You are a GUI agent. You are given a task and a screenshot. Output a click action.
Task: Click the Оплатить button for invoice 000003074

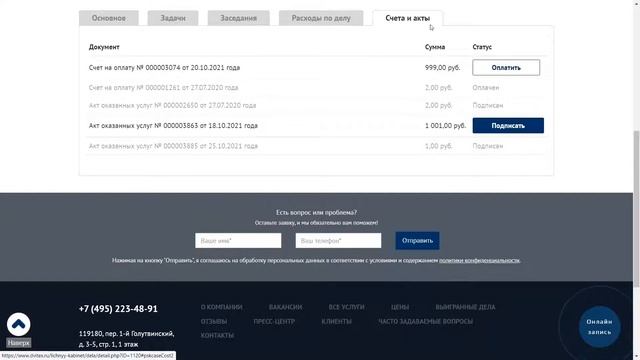(x=506, y=67)
